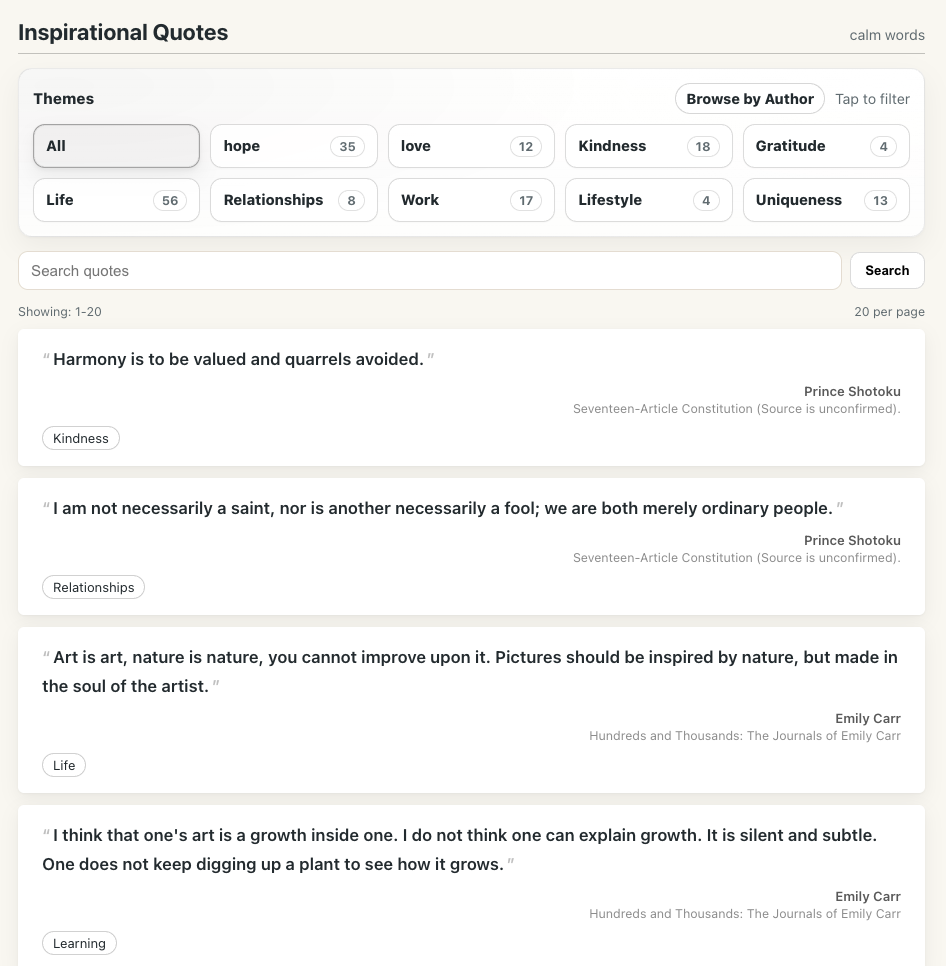Viewport: 946px width, 966px height.
Task: Click the Search button
Action: pos(887,271)
